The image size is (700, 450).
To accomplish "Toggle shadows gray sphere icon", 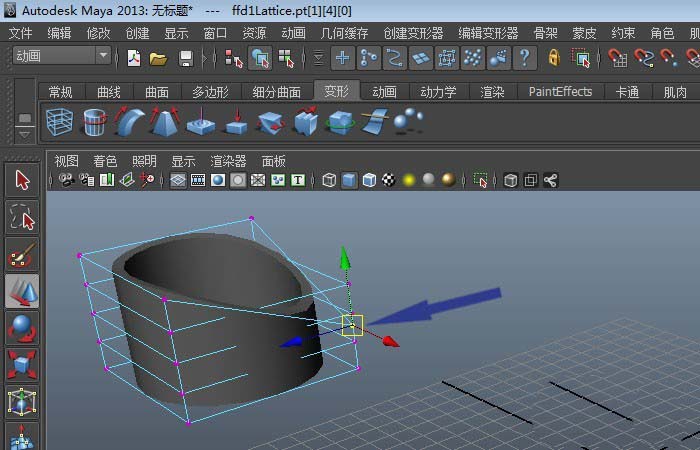I will pos(429,179).
